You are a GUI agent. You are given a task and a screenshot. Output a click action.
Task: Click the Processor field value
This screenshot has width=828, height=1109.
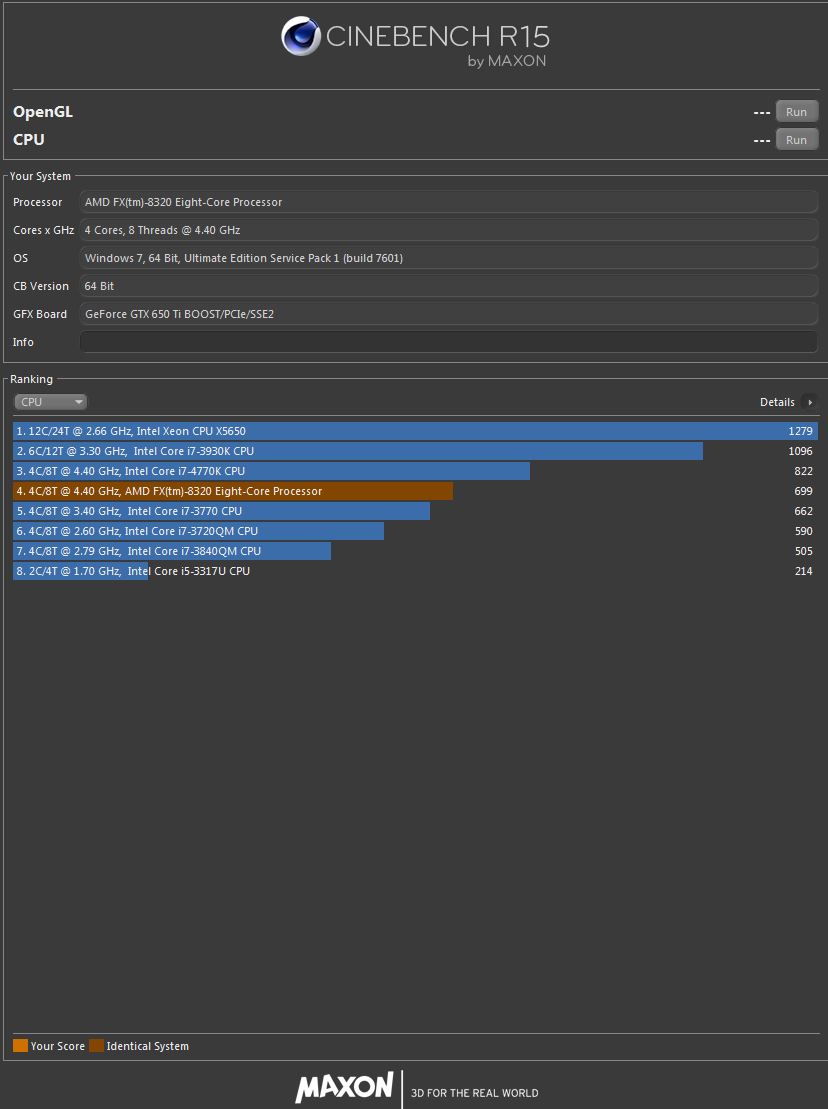[449, 202]
